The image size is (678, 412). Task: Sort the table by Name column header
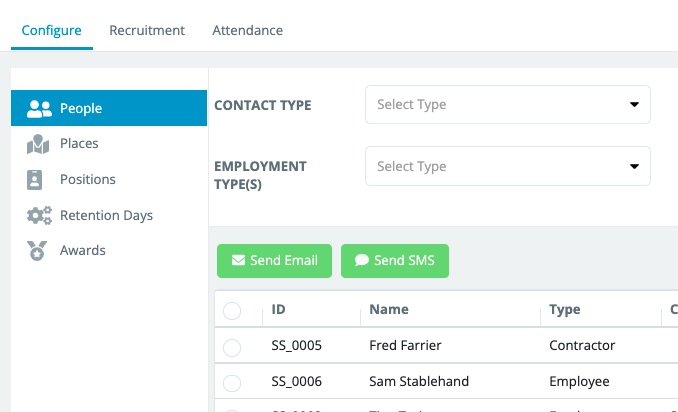(389, 310)
